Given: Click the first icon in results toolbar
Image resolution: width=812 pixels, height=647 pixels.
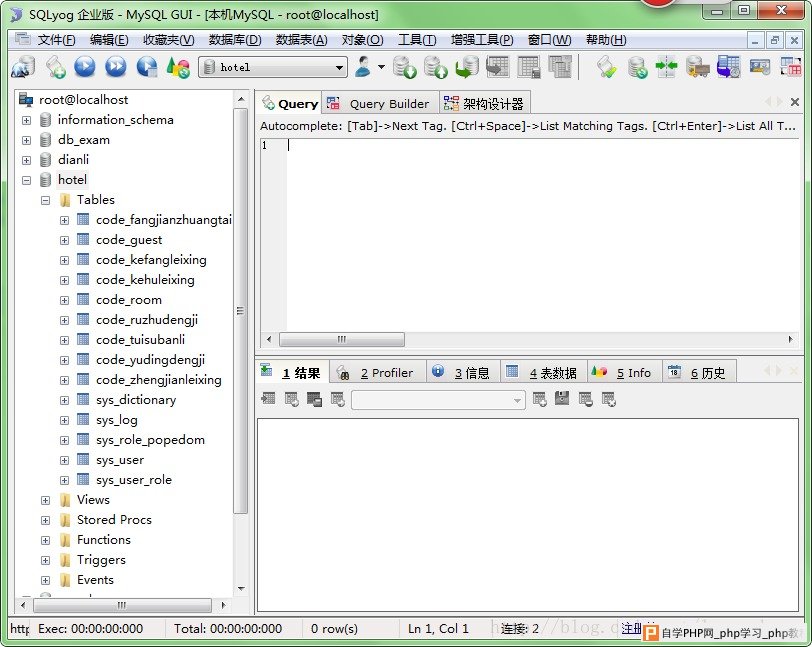Looking at the screenshot, I should pyautogui.click(x=268, y=399).
